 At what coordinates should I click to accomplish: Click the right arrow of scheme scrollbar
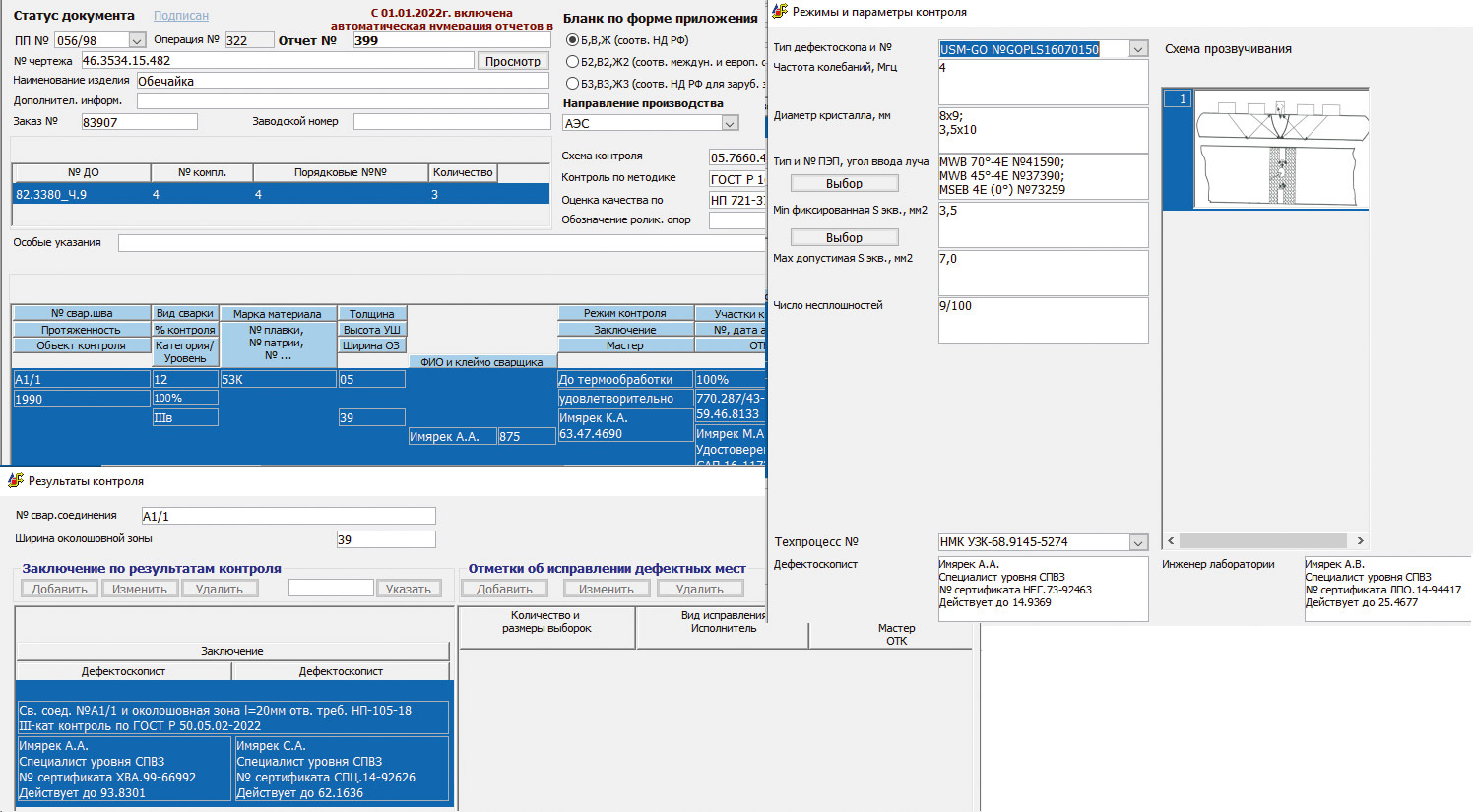click(1360, 540)
